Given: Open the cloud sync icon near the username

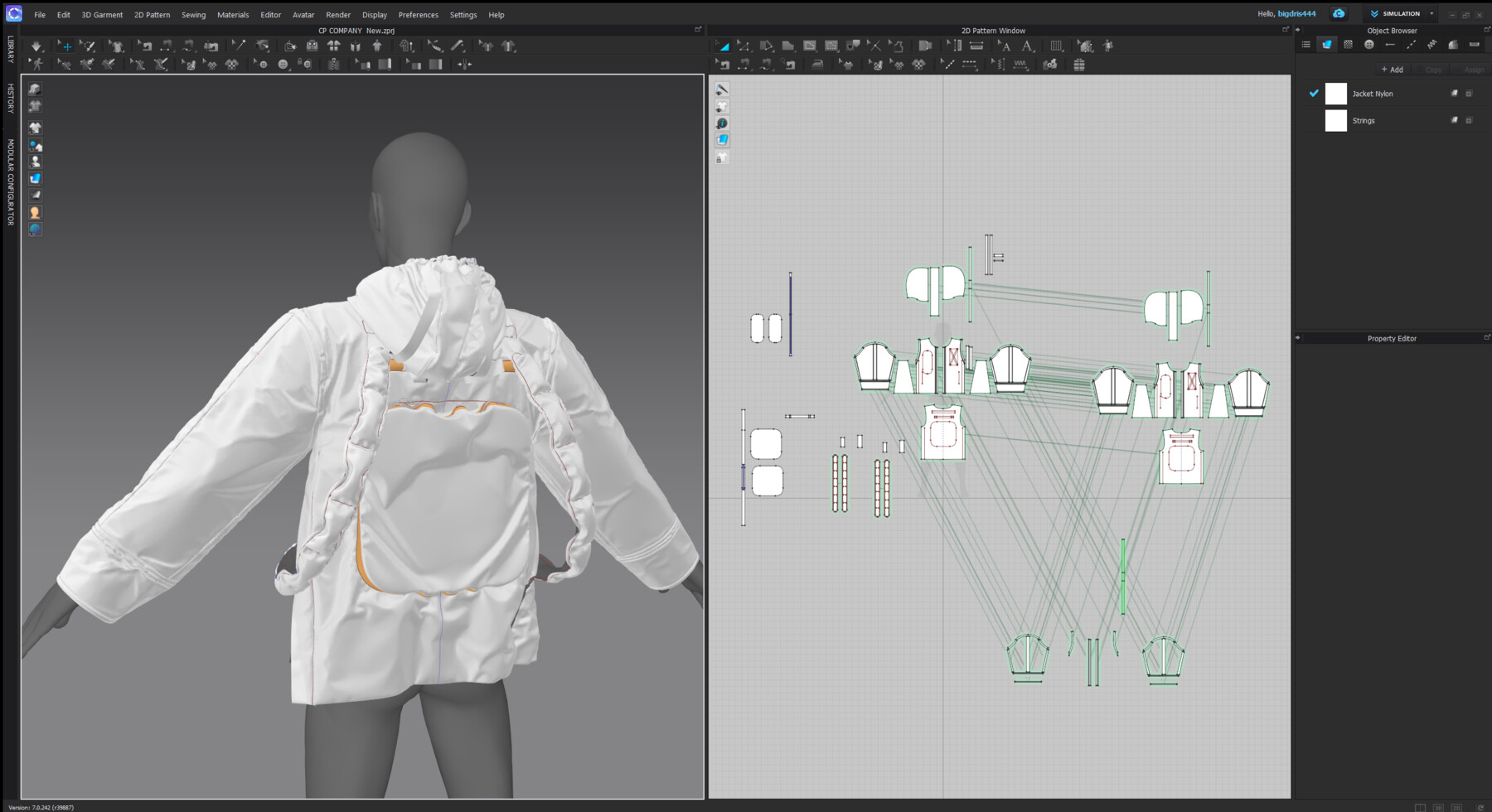Looking at the screenshot, I should pos(1338,13).
